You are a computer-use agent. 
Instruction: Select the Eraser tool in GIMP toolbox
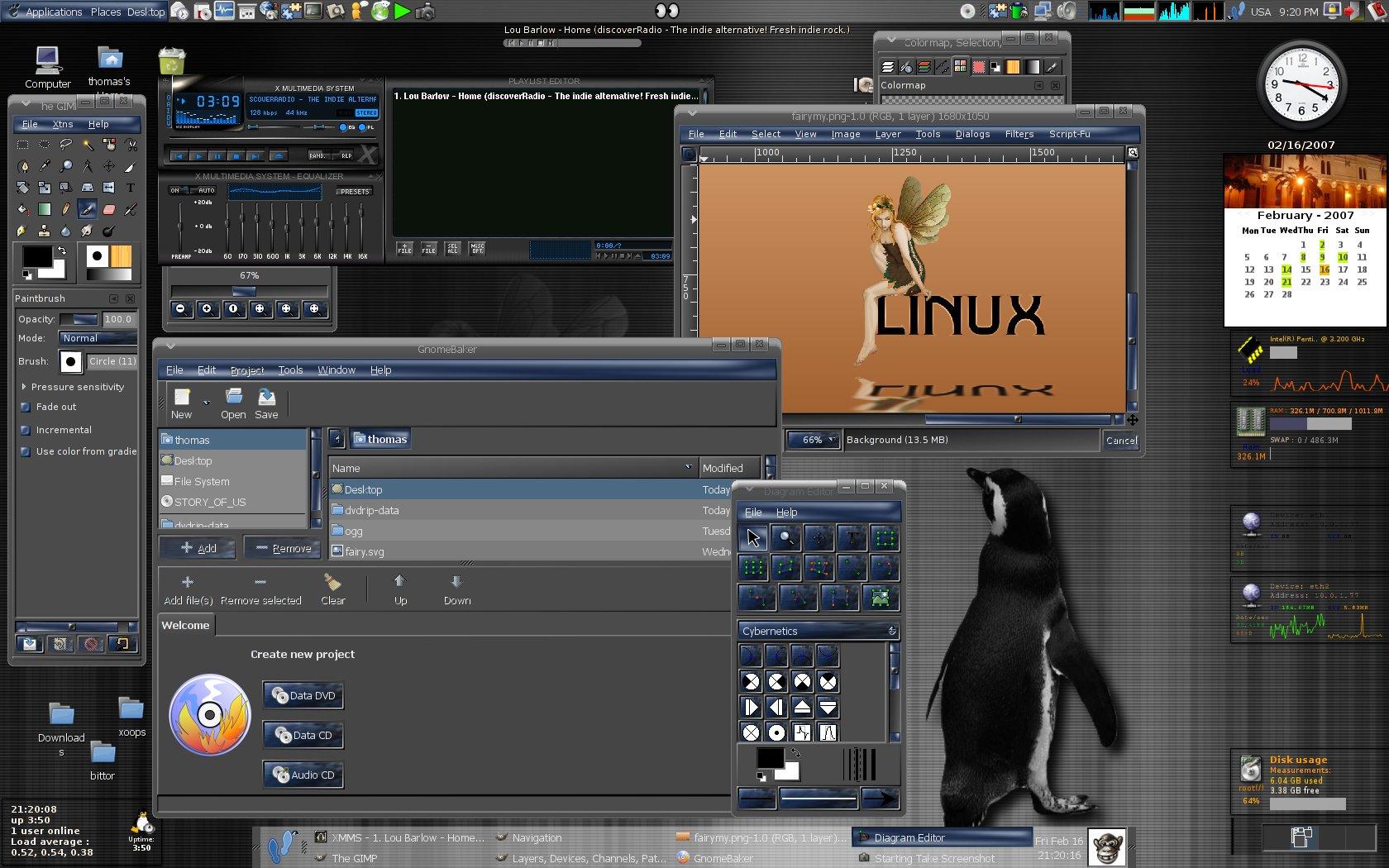109,209
